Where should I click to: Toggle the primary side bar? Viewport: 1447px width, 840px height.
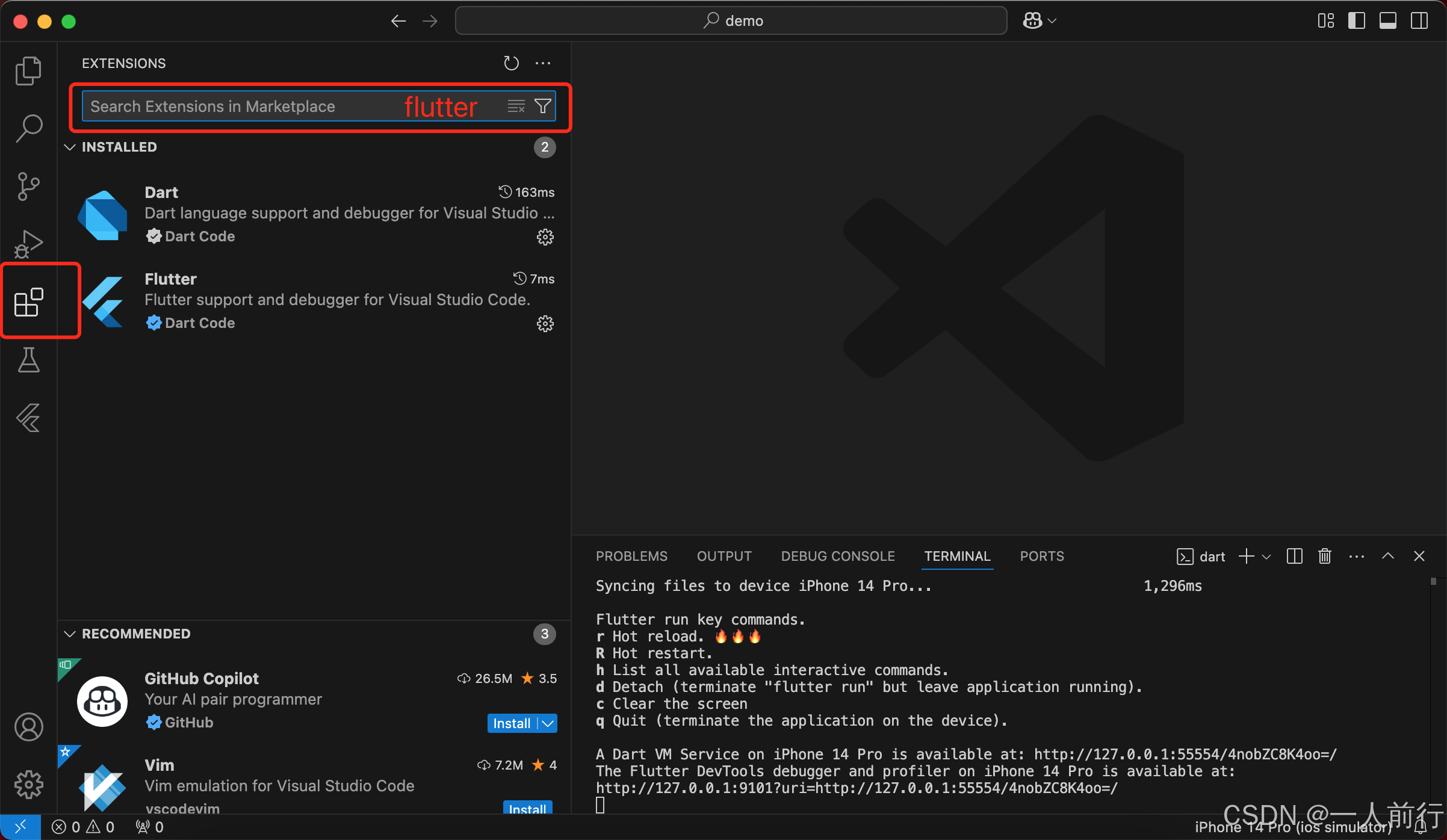click(1357, 21)
